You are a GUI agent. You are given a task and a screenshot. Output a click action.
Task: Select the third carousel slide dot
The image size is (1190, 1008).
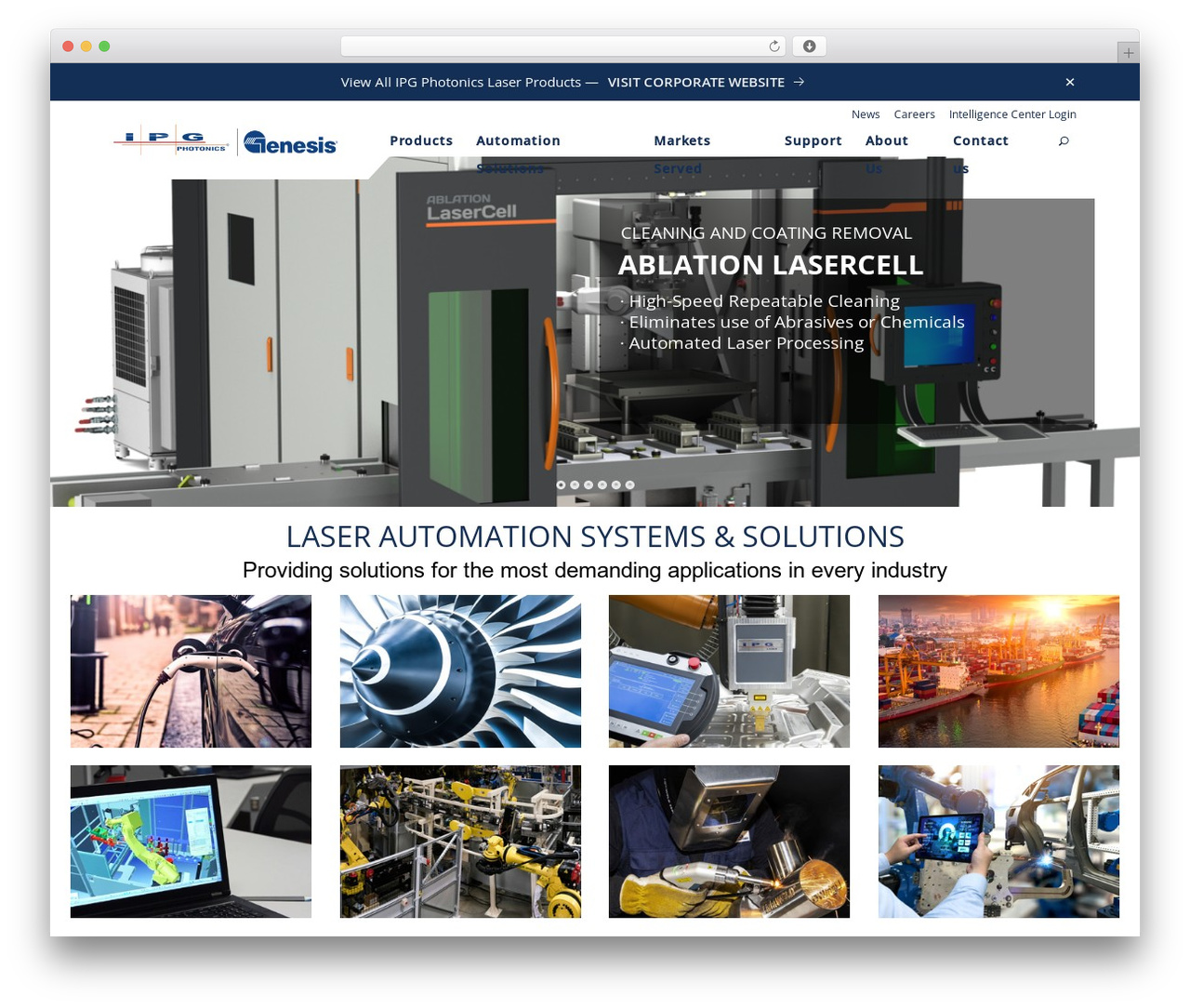click(x=588, y=484)
